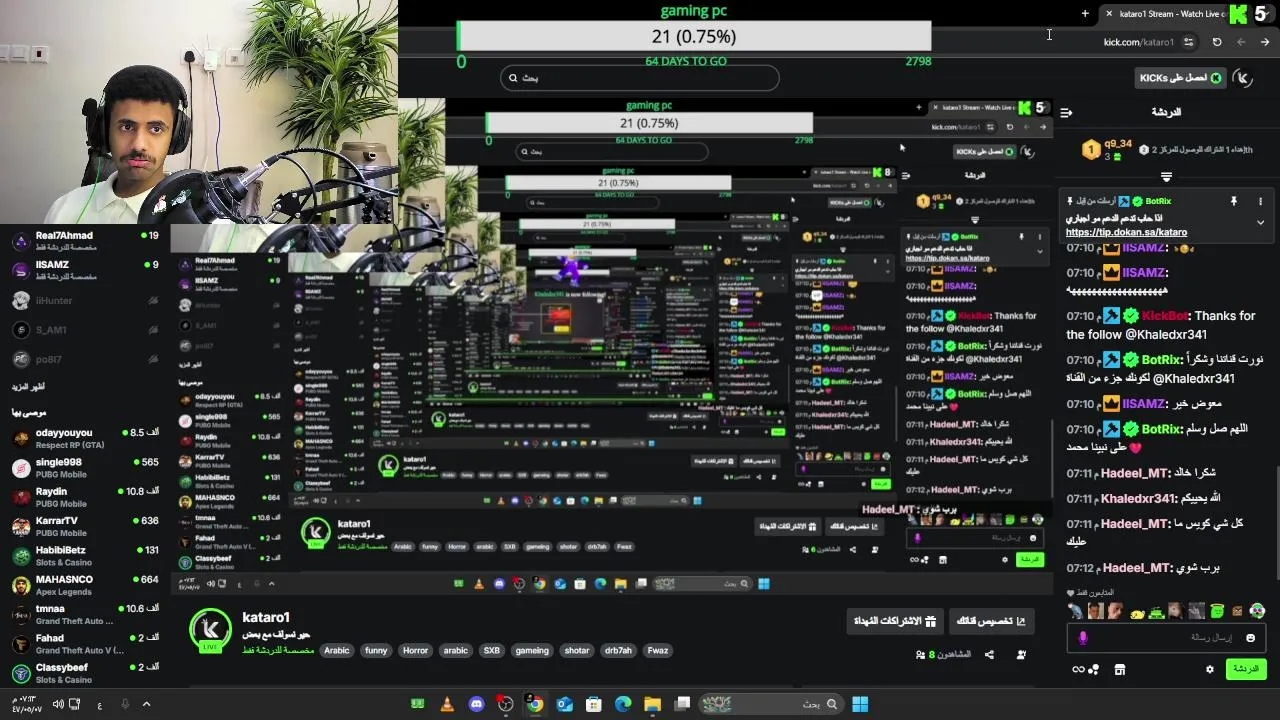This screenshot has width=1280, height=720.
Task: Select the Horror tag
Action: click(415, 651)
